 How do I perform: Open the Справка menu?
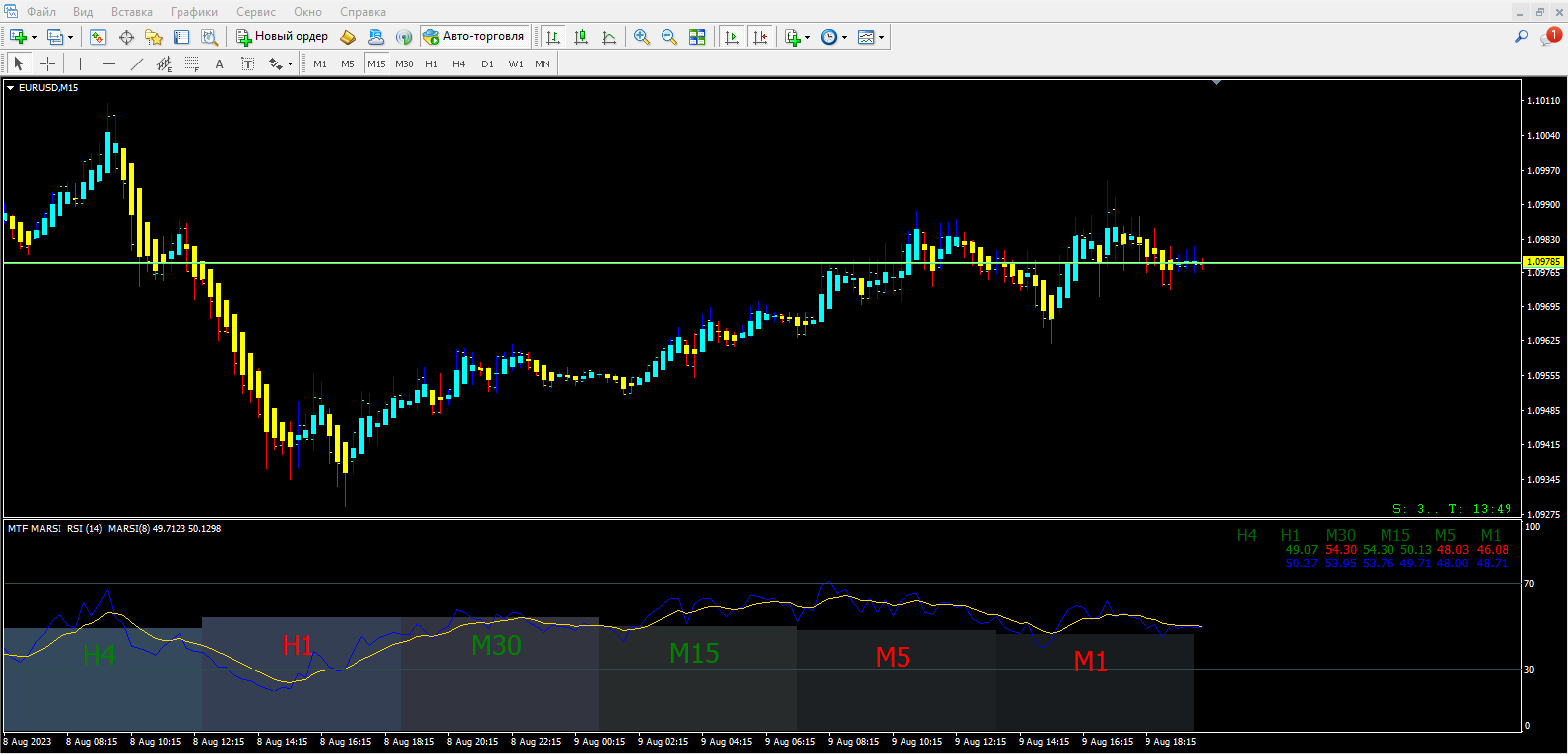pos(363,12)
